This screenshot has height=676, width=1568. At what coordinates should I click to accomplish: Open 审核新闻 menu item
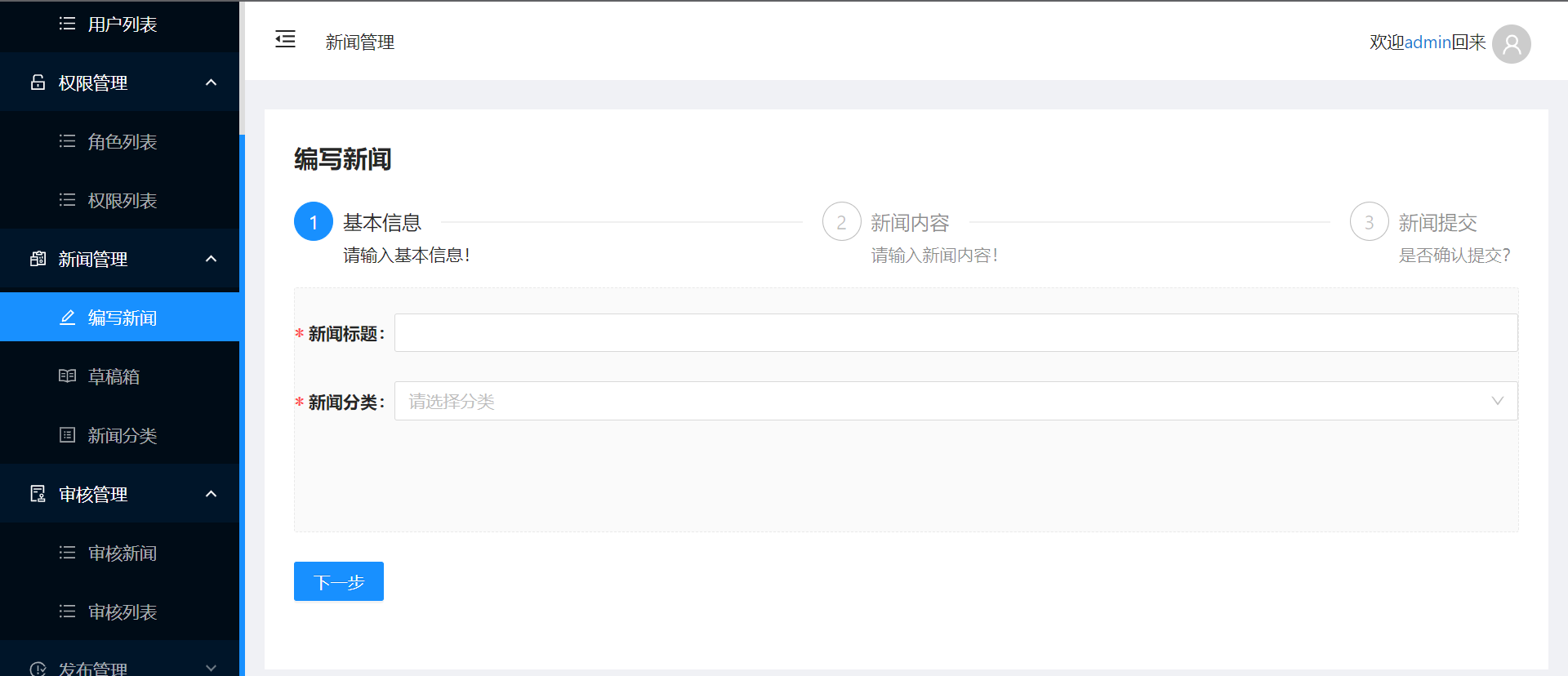pyautogui.click(x=119, y=553)
